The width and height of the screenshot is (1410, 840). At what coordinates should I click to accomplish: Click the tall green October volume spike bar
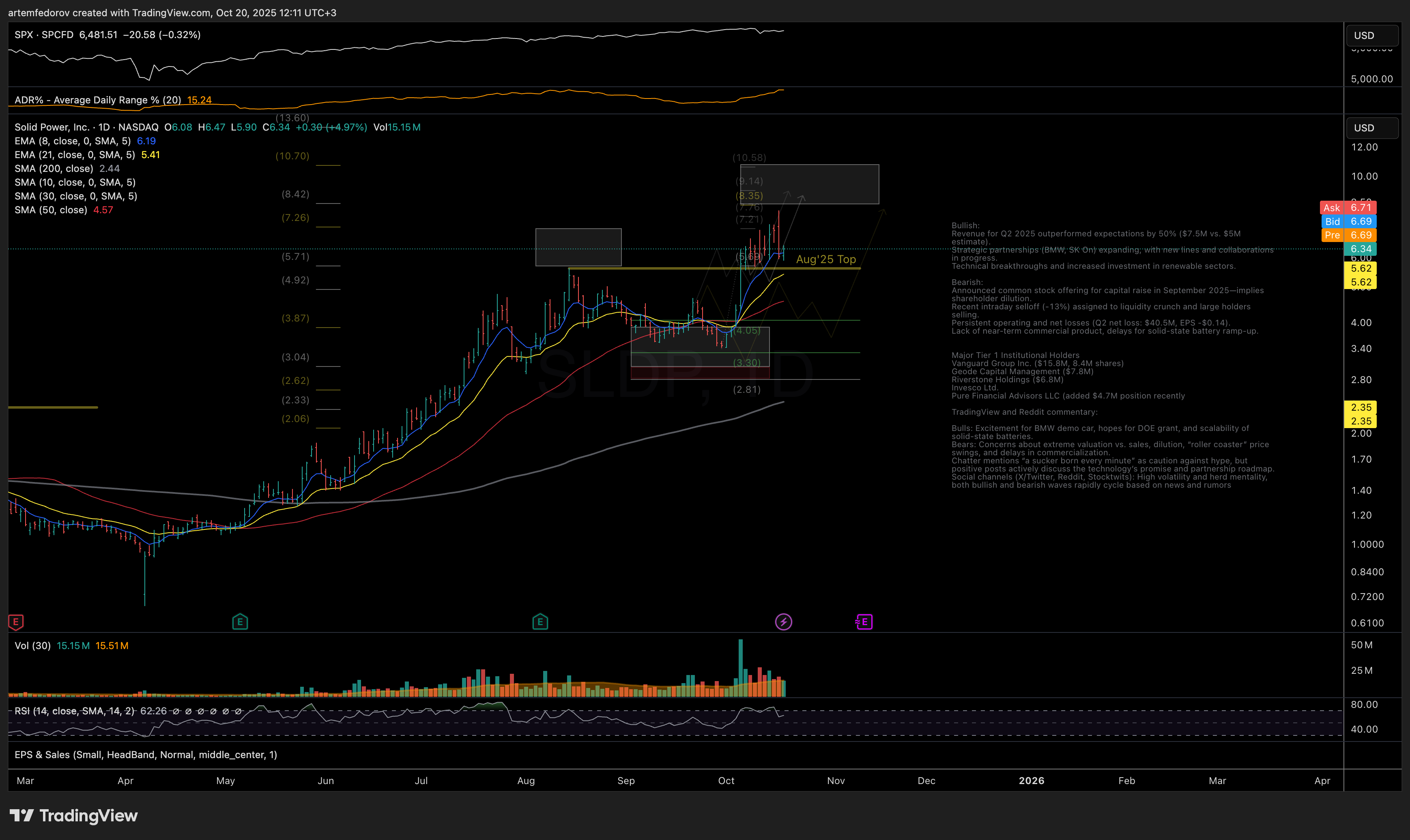point(741,668)
